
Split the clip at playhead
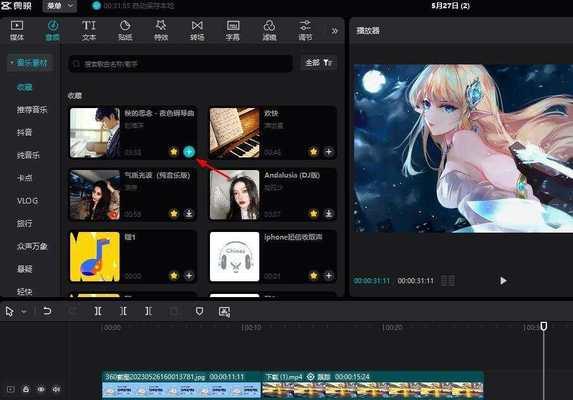click(98, 311)
